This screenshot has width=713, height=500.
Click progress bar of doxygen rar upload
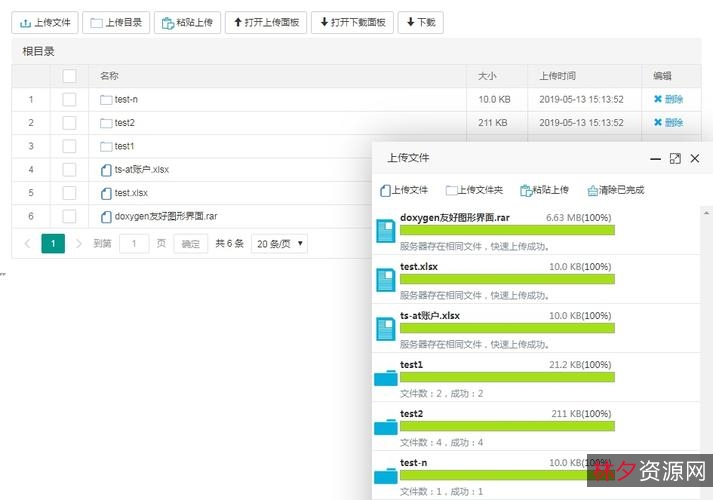(x=507, y=230)
